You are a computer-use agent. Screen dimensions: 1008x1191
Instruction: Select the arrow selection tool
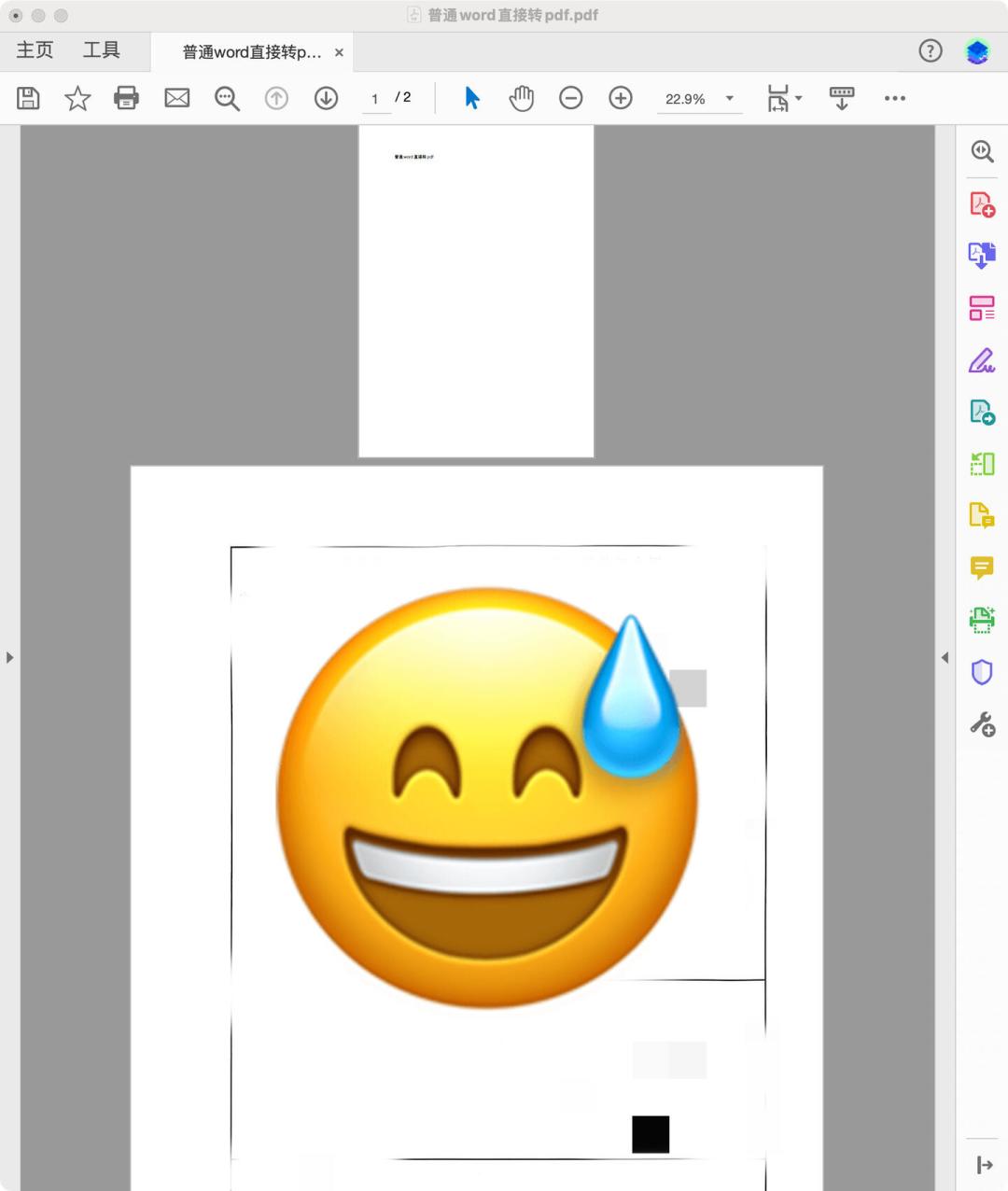472,98
